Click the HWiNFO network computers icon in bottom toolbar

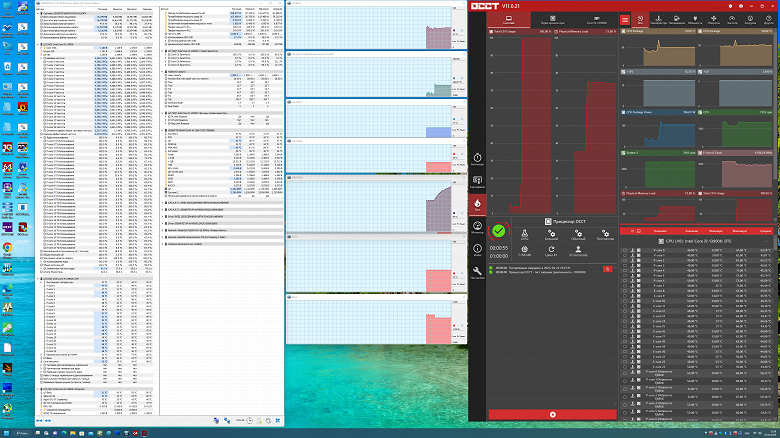227,421
